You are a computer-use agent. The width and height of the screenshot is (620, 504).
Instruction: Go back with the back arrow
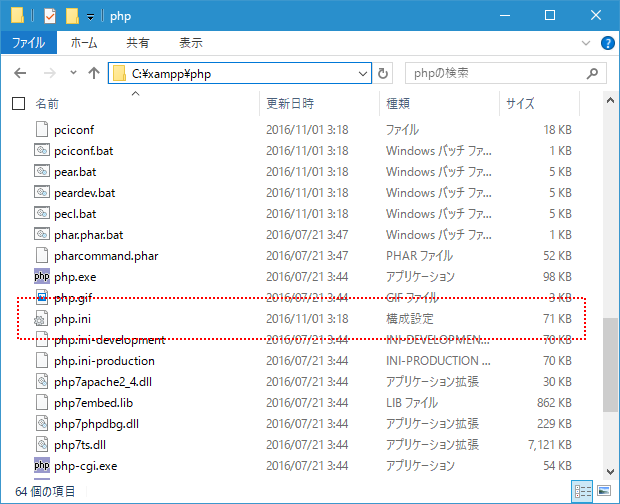pyautogui.click(x=20, y=73)
